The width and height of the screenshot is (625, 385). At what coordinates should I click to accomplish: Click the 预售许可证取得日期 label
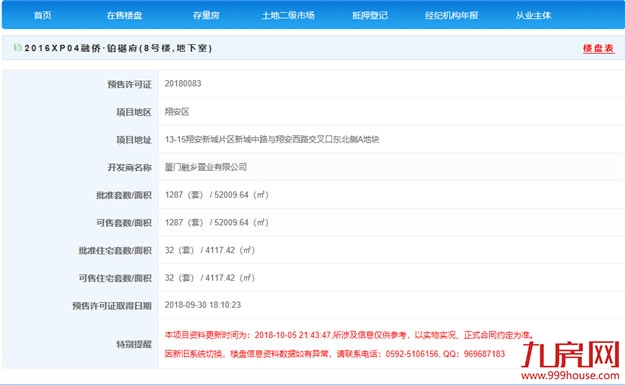click(112, 306)
